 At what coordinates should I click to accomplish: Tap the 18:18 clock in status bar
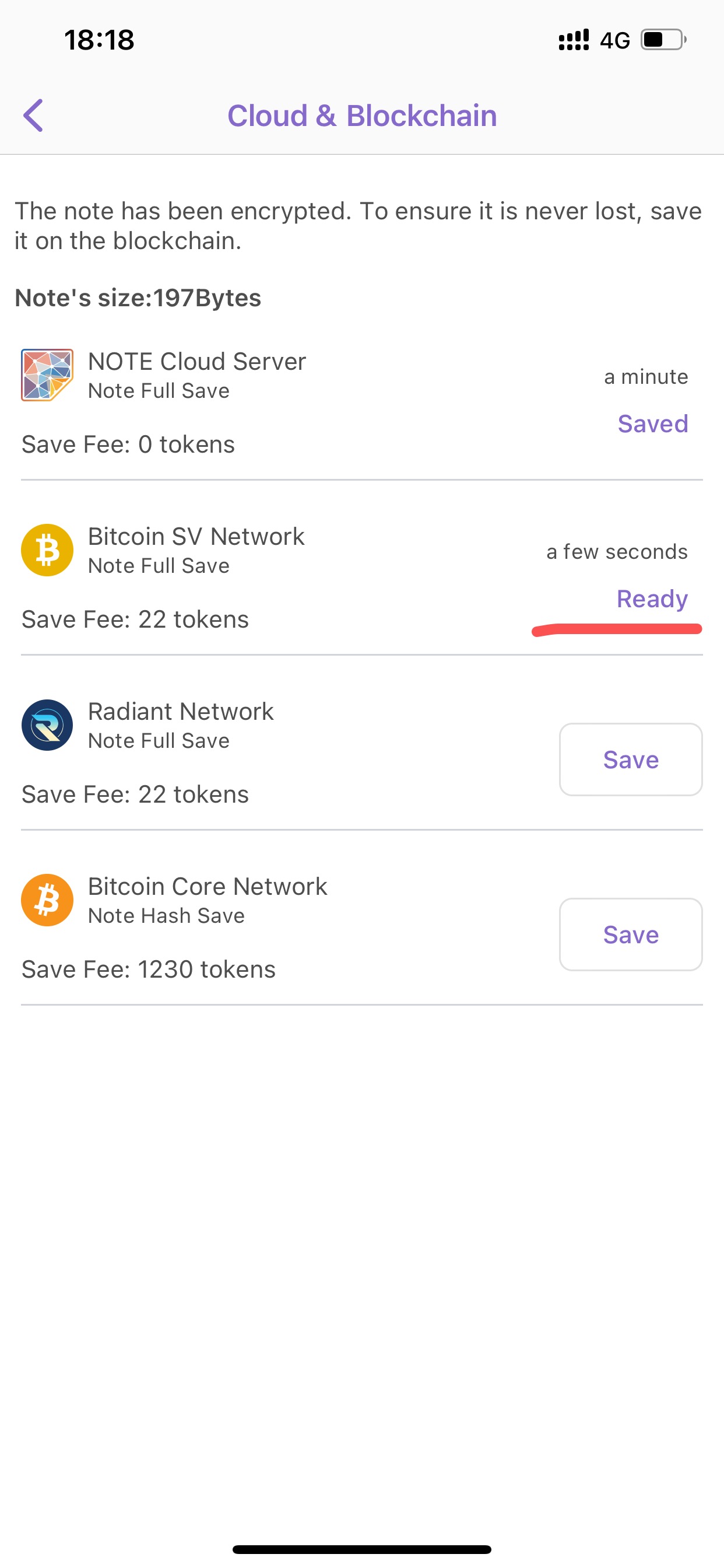pyautogui.click(x=99, y=40)
